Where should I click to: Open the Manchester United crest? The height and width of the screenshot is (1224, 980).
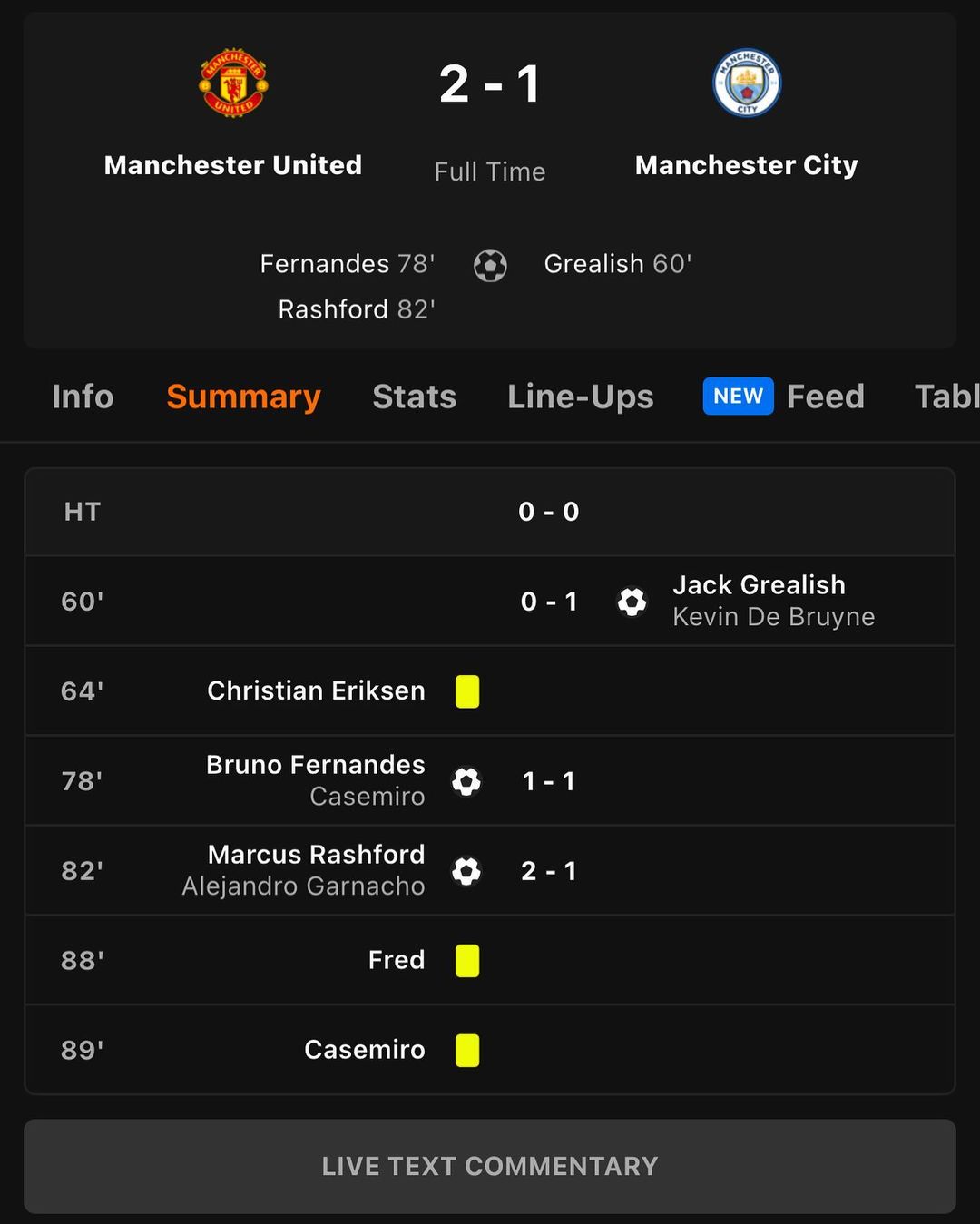pos(233,83)
